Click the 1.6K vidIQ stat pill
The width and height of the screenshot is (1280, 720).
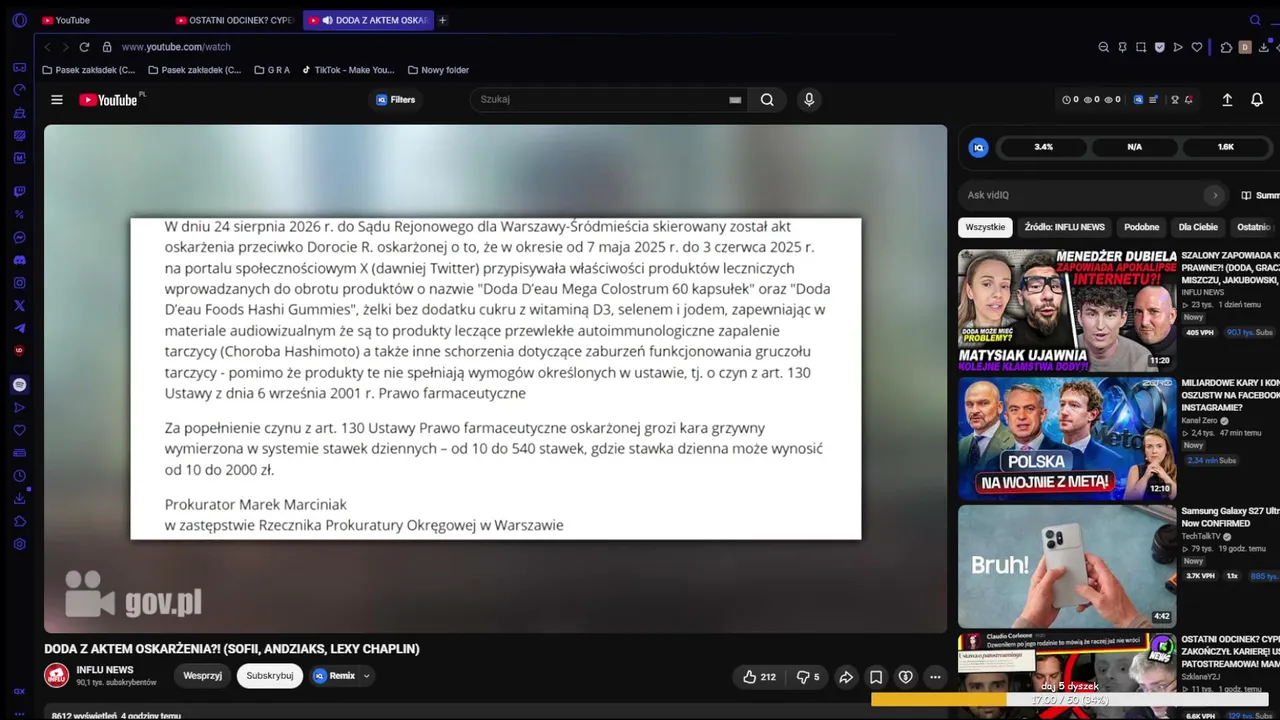click(x=1225, y=147)
